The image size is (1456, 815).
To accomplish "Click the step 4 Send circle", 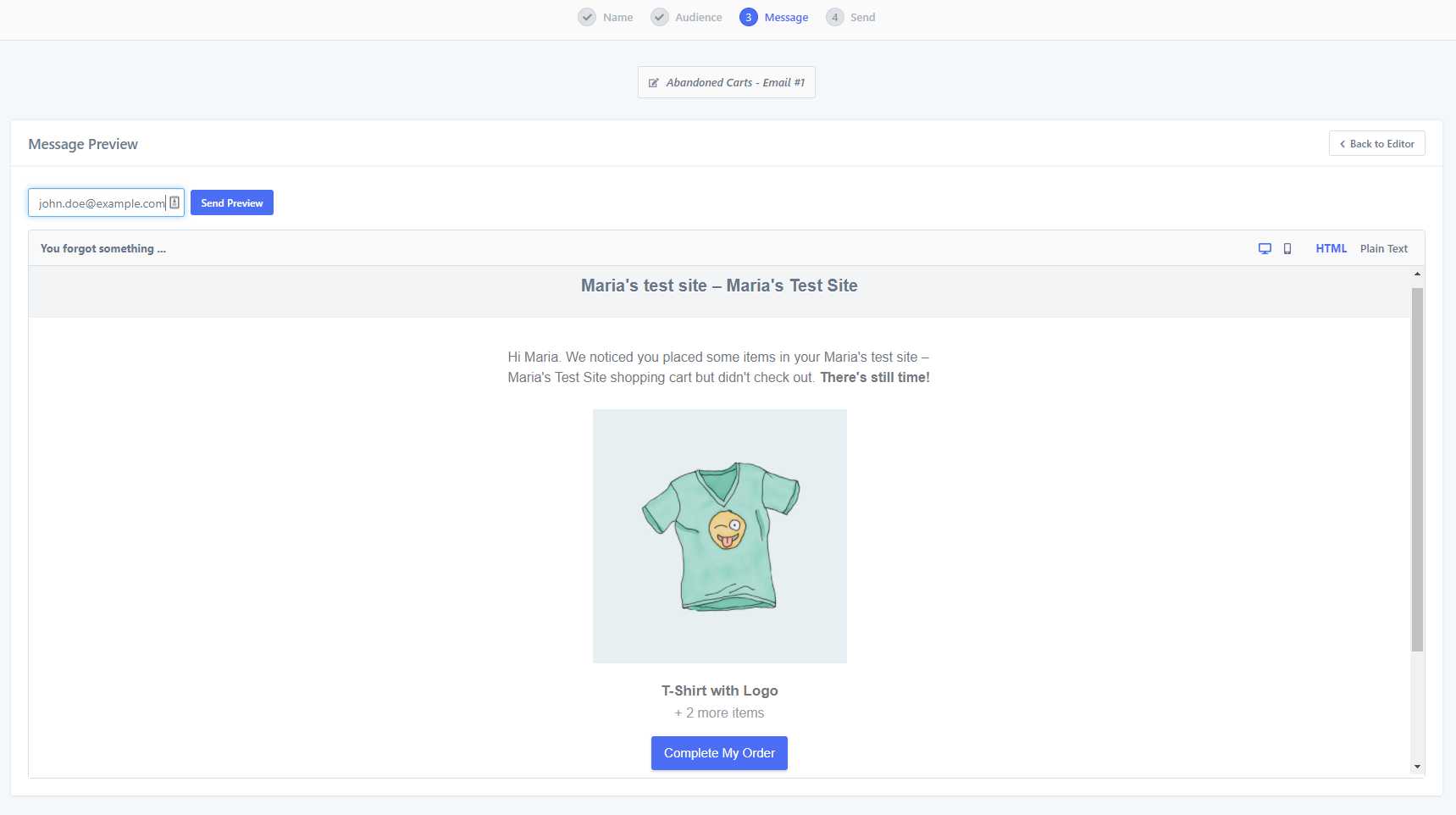I will 835,17.
